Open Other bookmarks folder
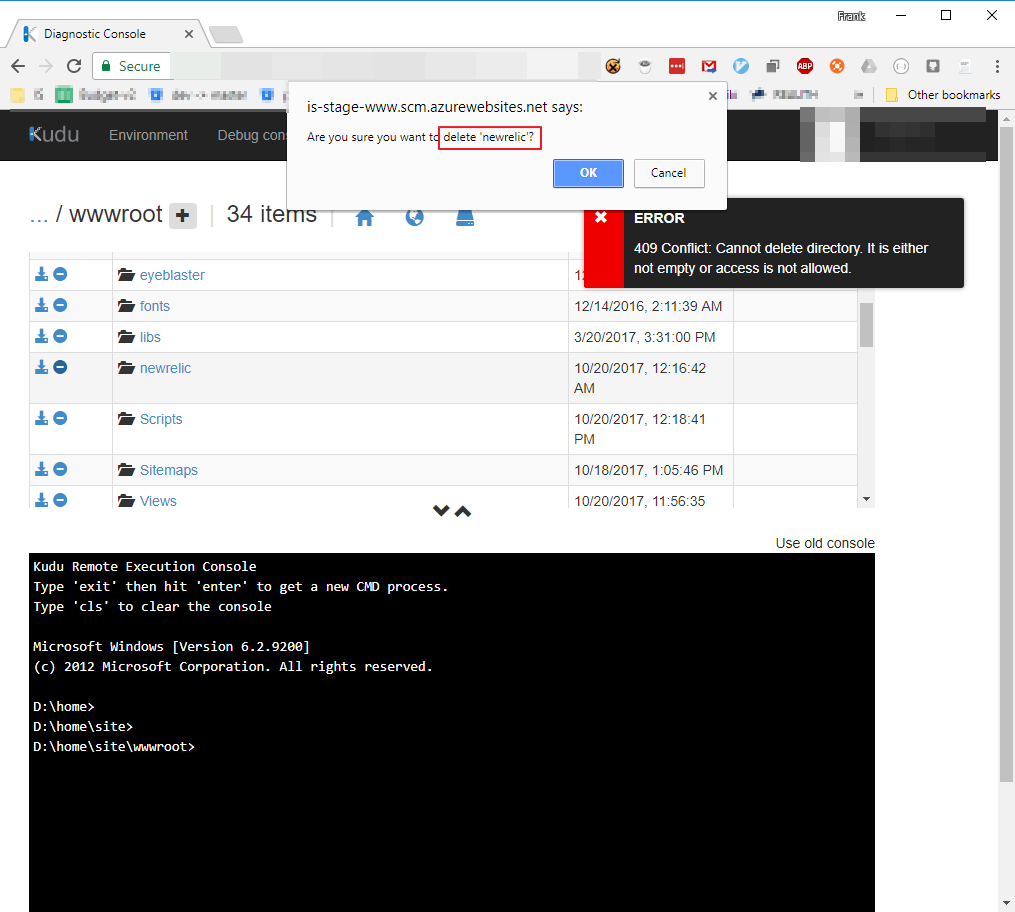 click(x=943, y=95)
